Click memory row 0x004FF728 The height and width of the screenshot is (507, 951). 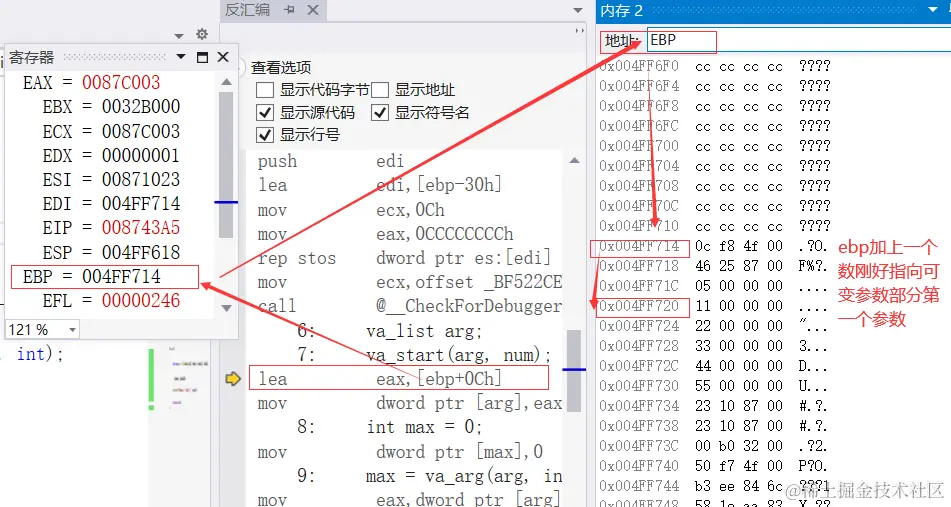point(714,346)
